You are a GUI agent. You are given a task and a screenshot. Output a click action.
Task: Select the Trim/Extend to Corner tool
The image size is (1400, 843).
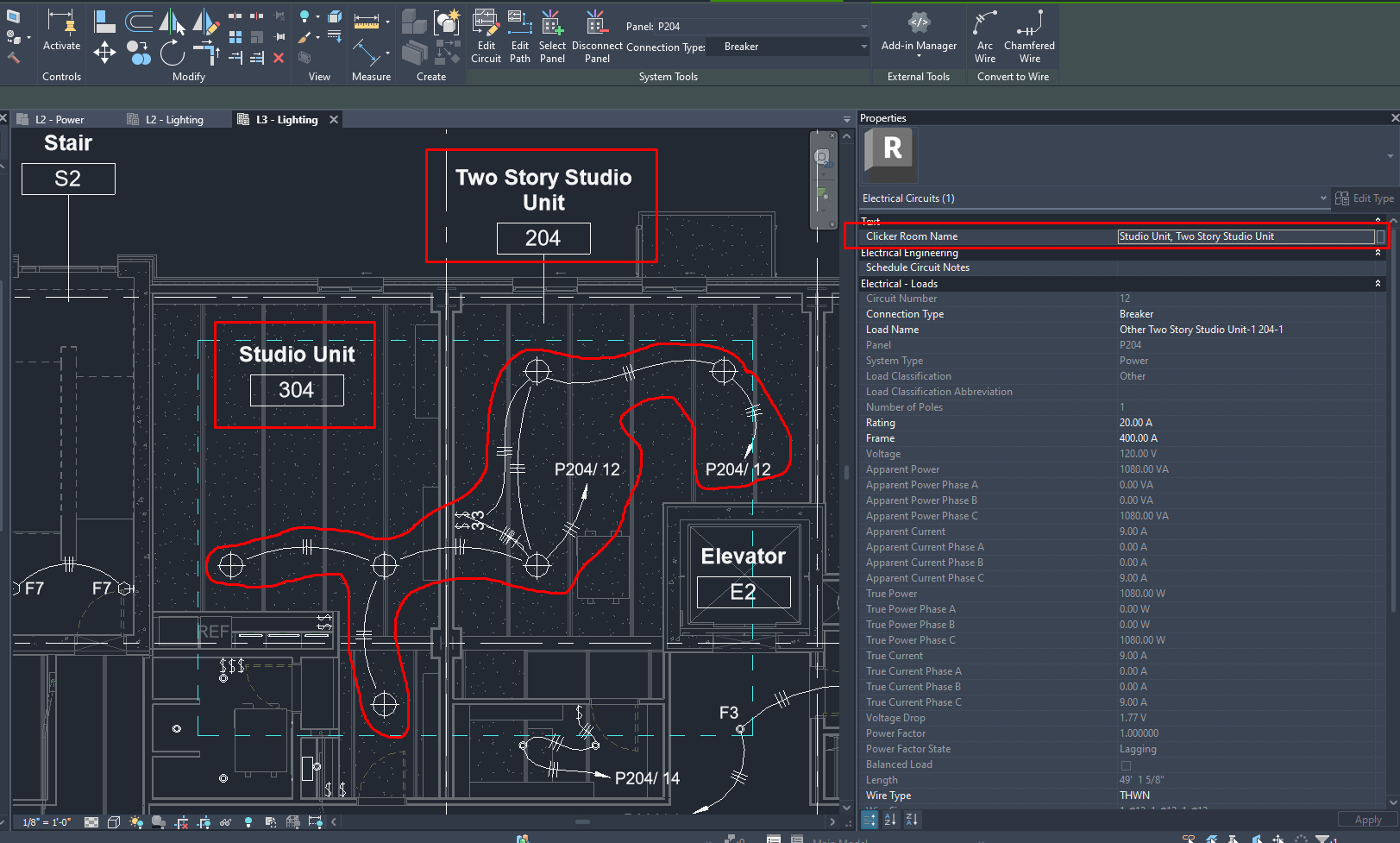click(x=205, y=53)
